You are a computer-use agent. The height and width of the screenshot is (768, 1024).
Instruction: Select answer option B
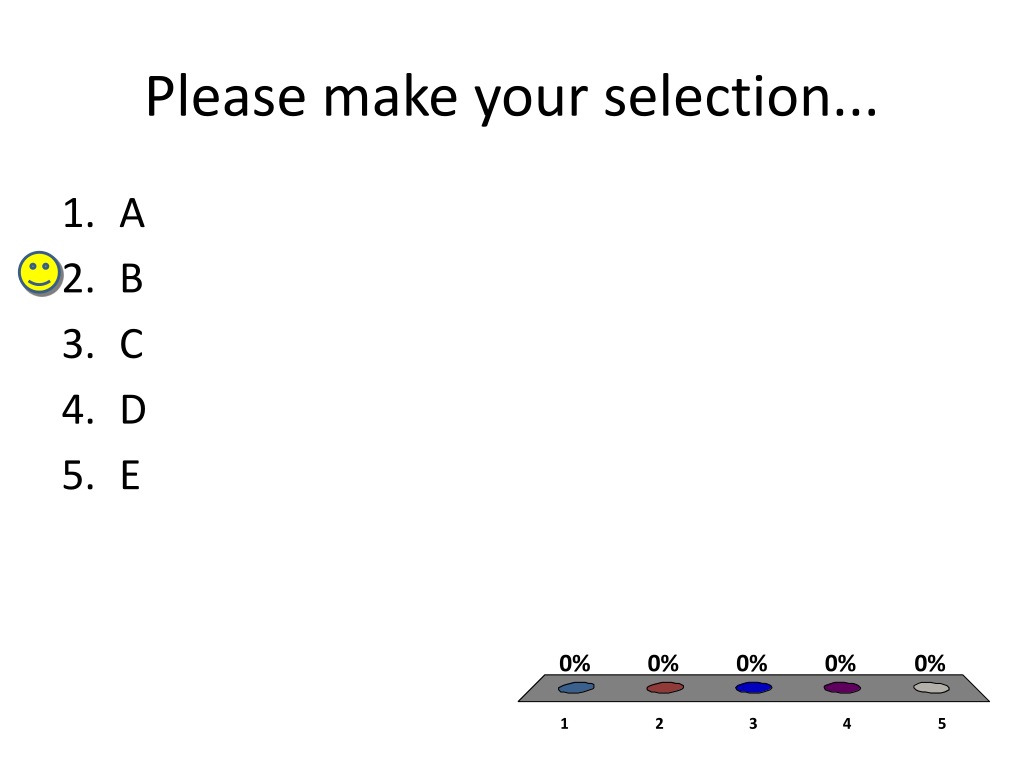pyautogui.click(x=103, y=279)
